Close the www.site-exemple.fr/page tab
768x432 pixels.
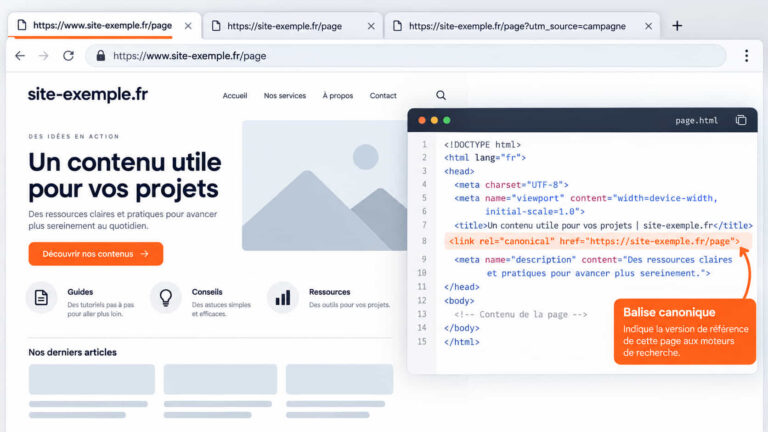tap(188, 26)
